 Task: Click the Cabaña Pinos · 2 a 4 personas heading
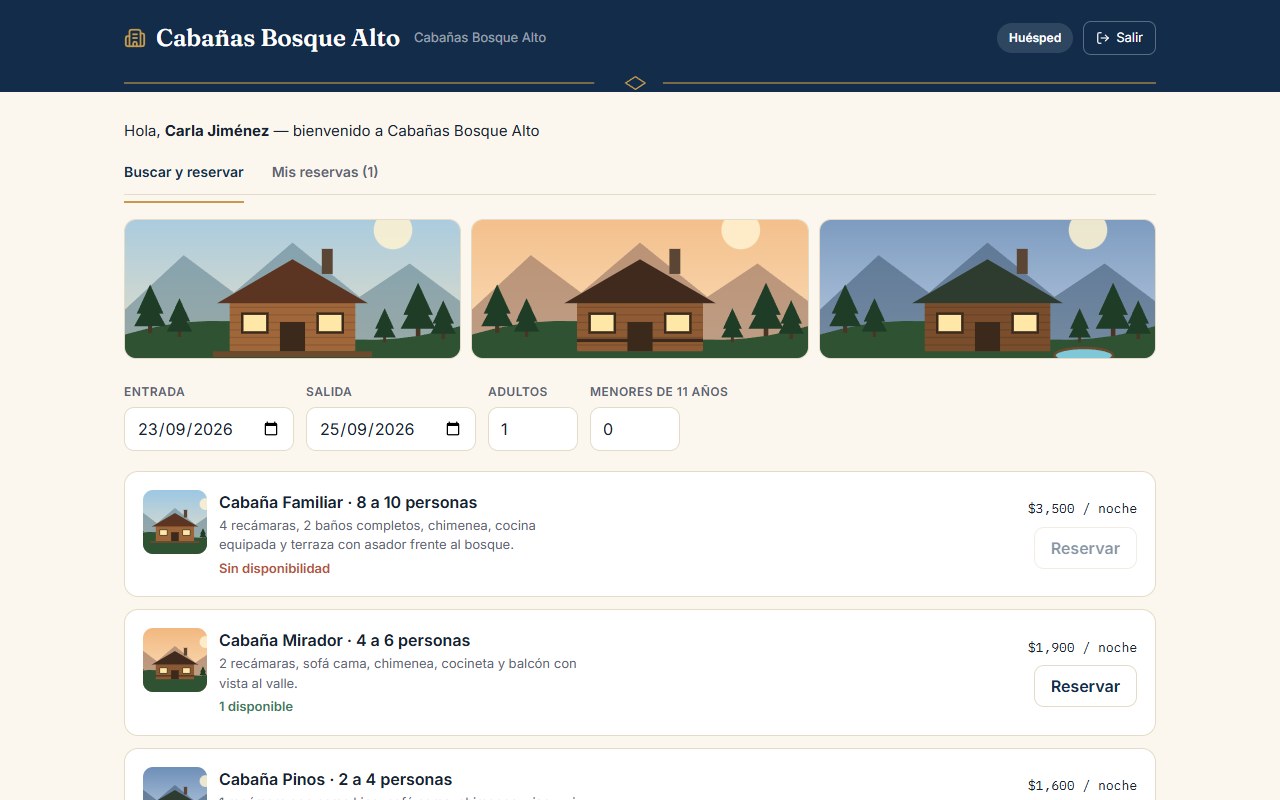[335, 779]
